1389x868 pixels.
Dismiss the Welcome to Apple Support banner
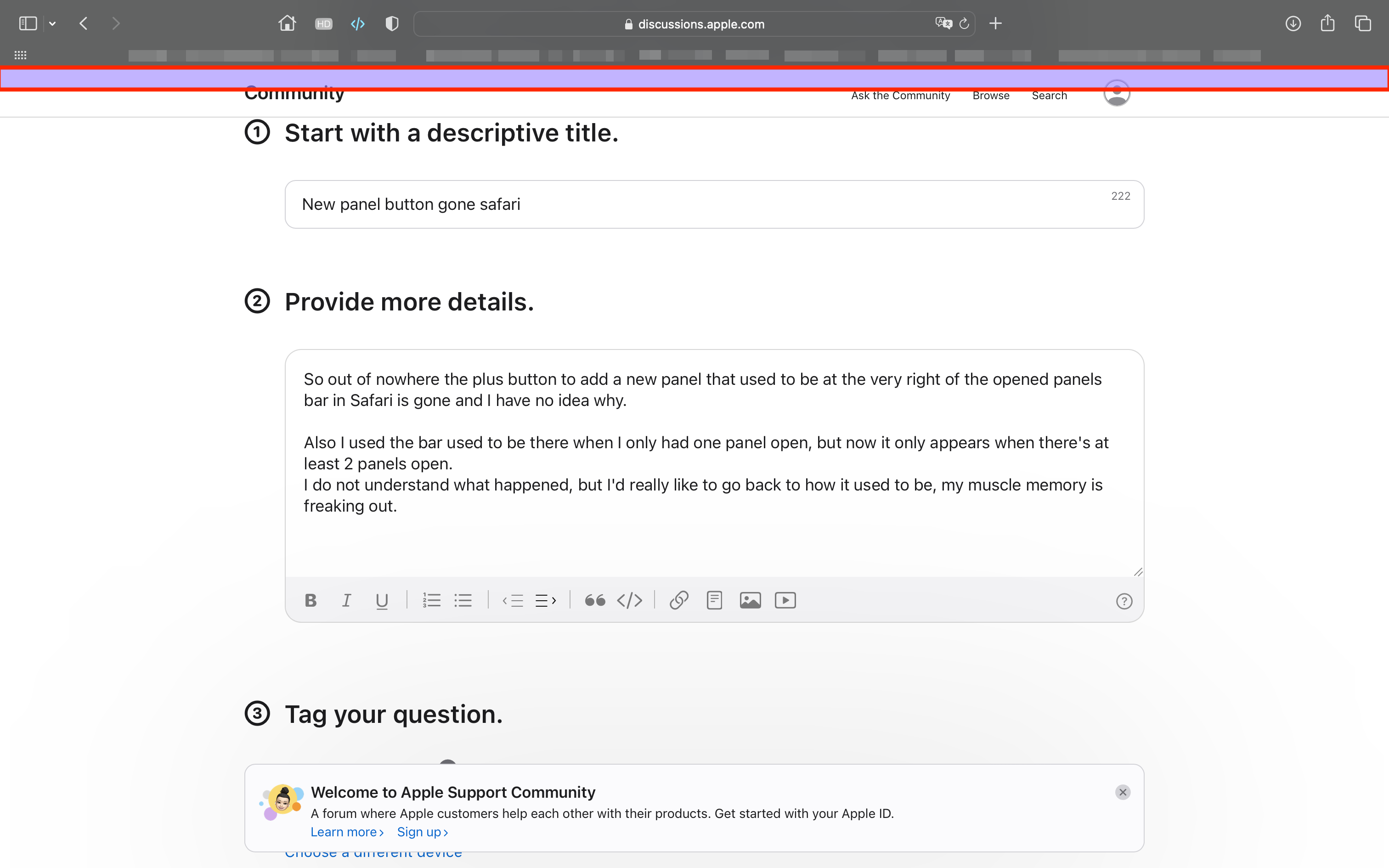point(1123,792)
